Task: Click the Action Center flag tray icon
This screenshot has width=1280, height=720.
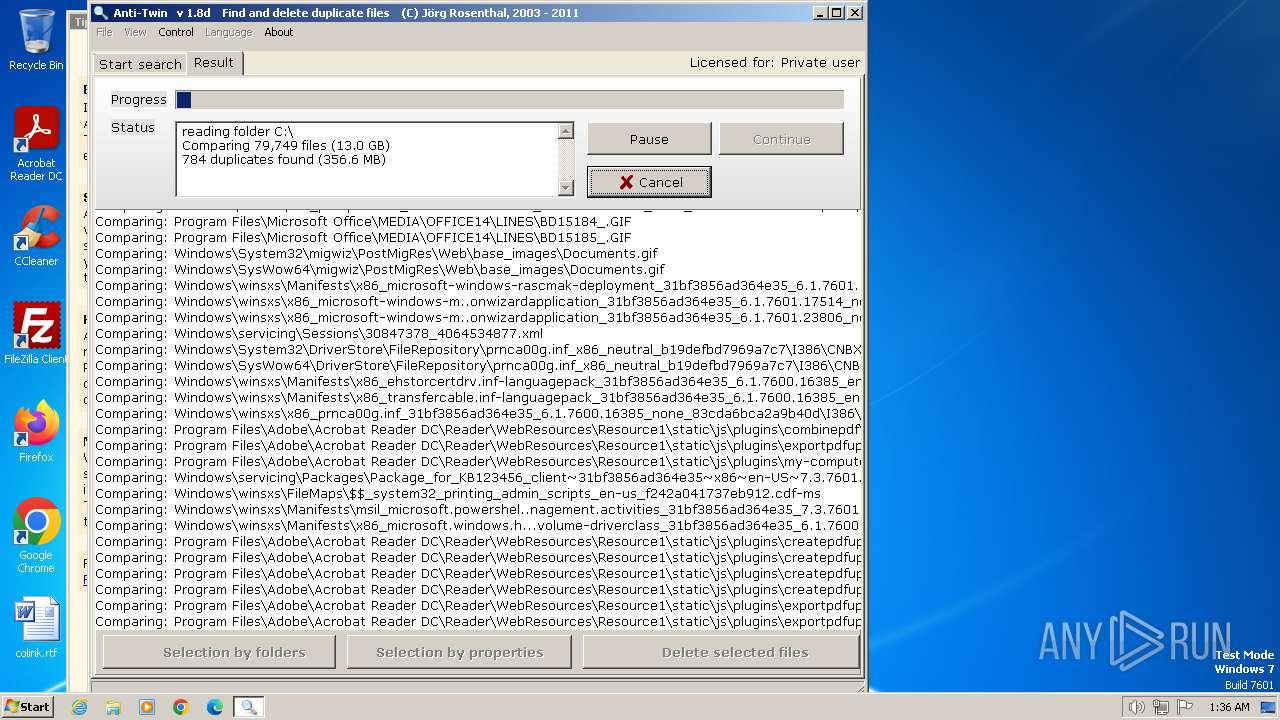Action: click(1185, 707)
